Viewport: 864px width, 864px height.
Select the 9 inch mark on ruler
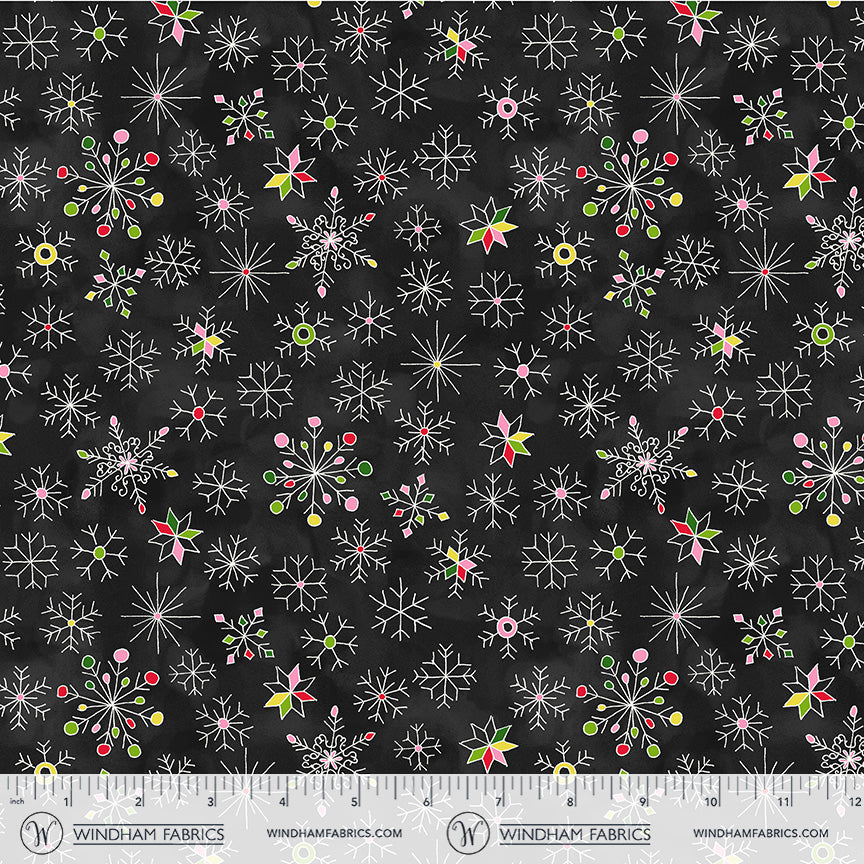640,801
